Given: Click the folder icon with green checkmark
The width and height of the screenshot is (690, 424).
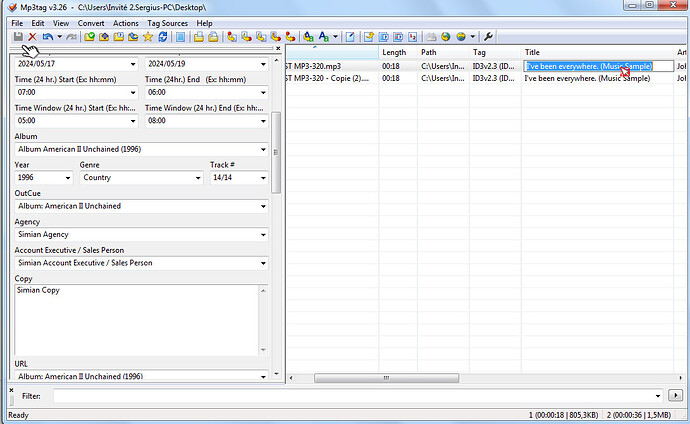Looking at the screenshot, I should [89, 37].
